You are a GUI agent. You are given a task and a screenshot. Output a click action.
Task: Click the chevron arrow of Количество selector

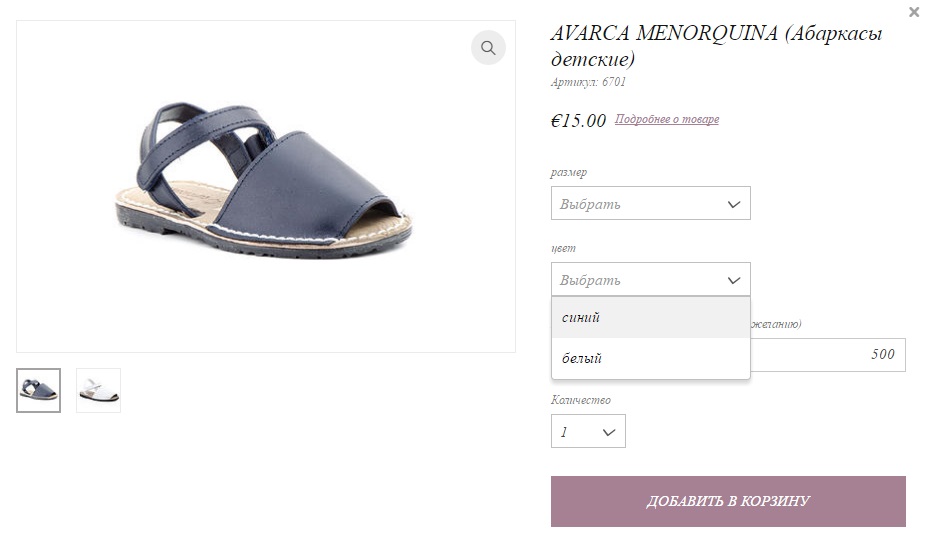point(609,432)
